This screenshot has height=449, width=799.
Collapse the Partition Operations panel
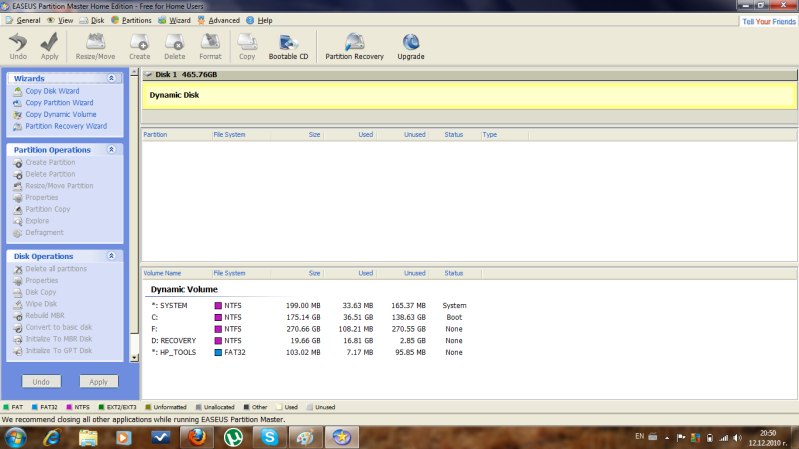point(111,149)
